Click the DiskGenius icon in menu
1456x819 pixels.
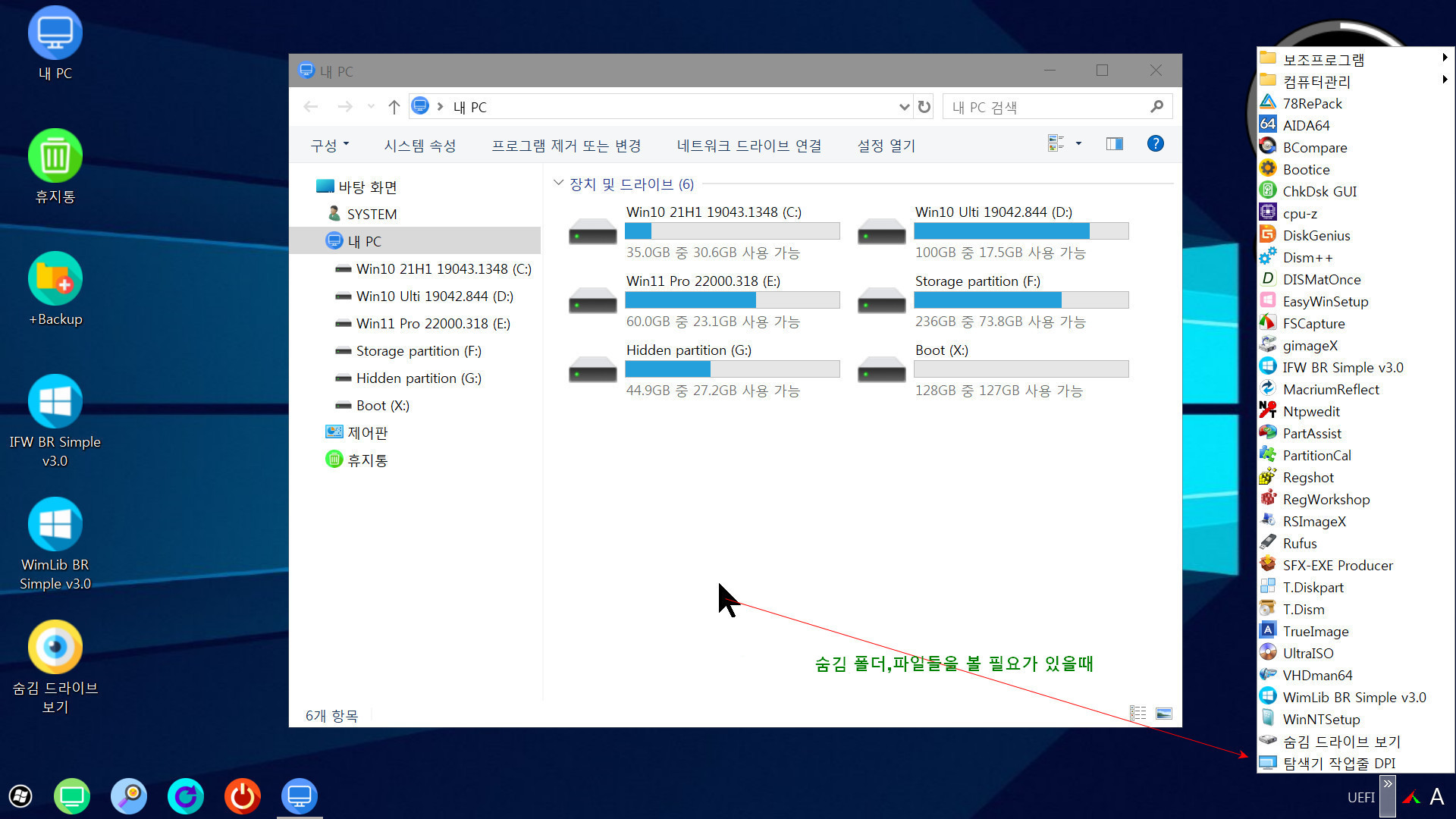(1268, 235)
